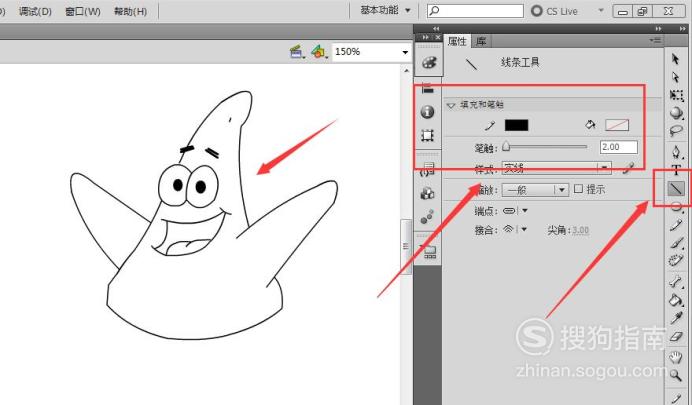This screenshot has height=405, width=692.
Task: Click the search box in the menu bar
Action: click(475, 11)
